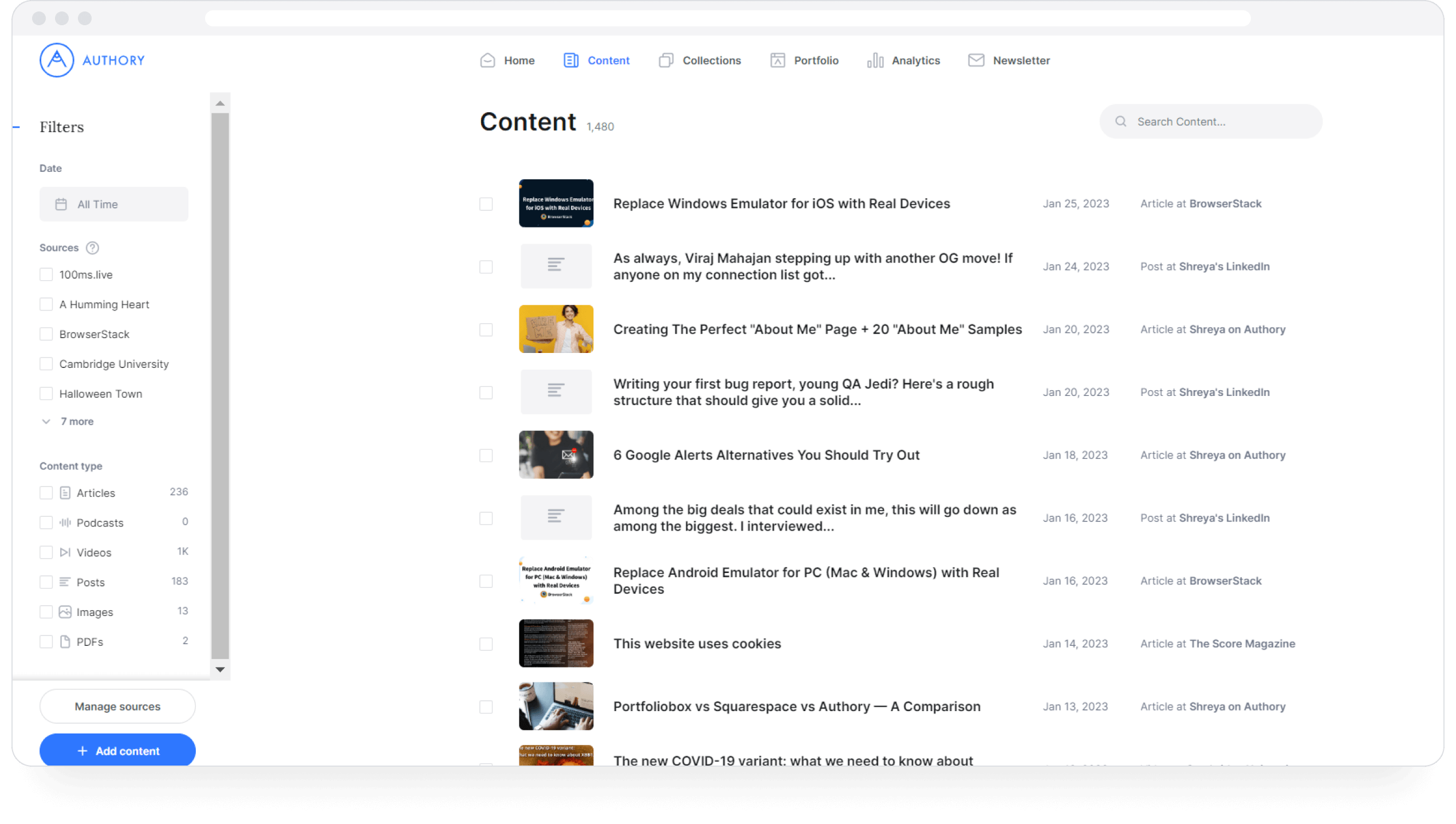Click the 6 Google Alerts article thumbnail
1456x824 pixels.
[x=556, y=454]
